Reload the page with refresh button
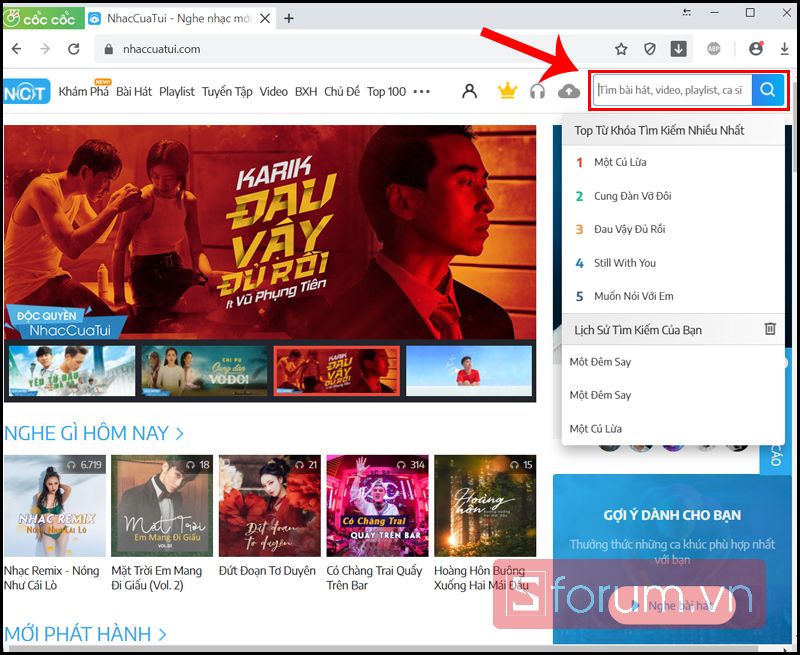 (74, 49)
